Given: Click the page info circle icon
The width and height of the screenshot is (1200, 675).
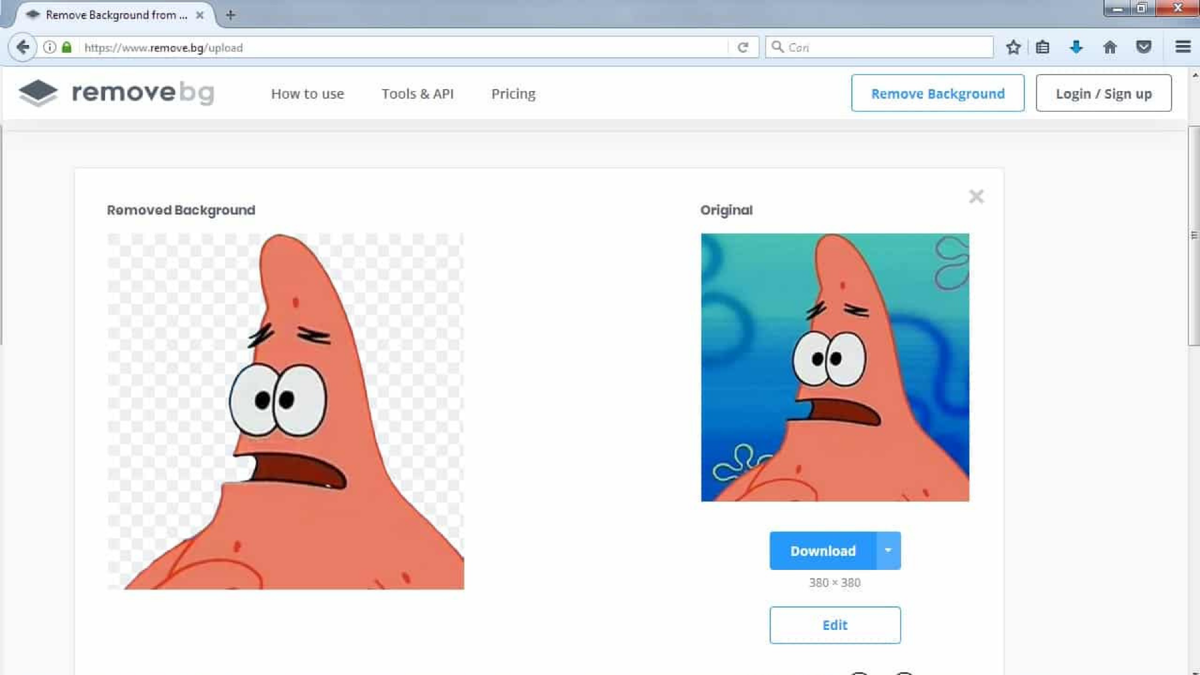Looking at the screenshot, I should pos(48,46).
